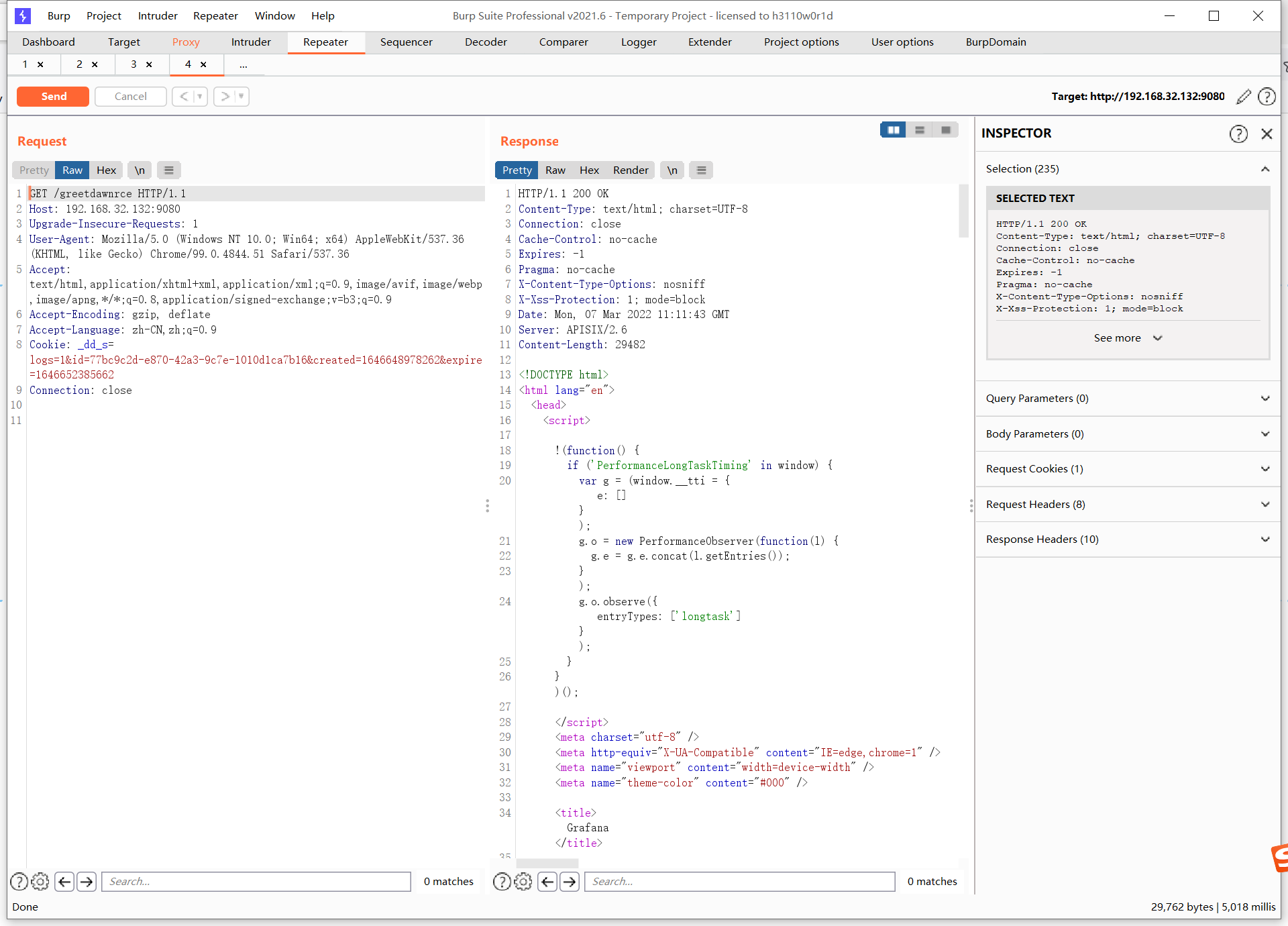Click response vertical scrollbar thumb
The width and height of the screenshot is (1288, 926).
pos(964,211)
